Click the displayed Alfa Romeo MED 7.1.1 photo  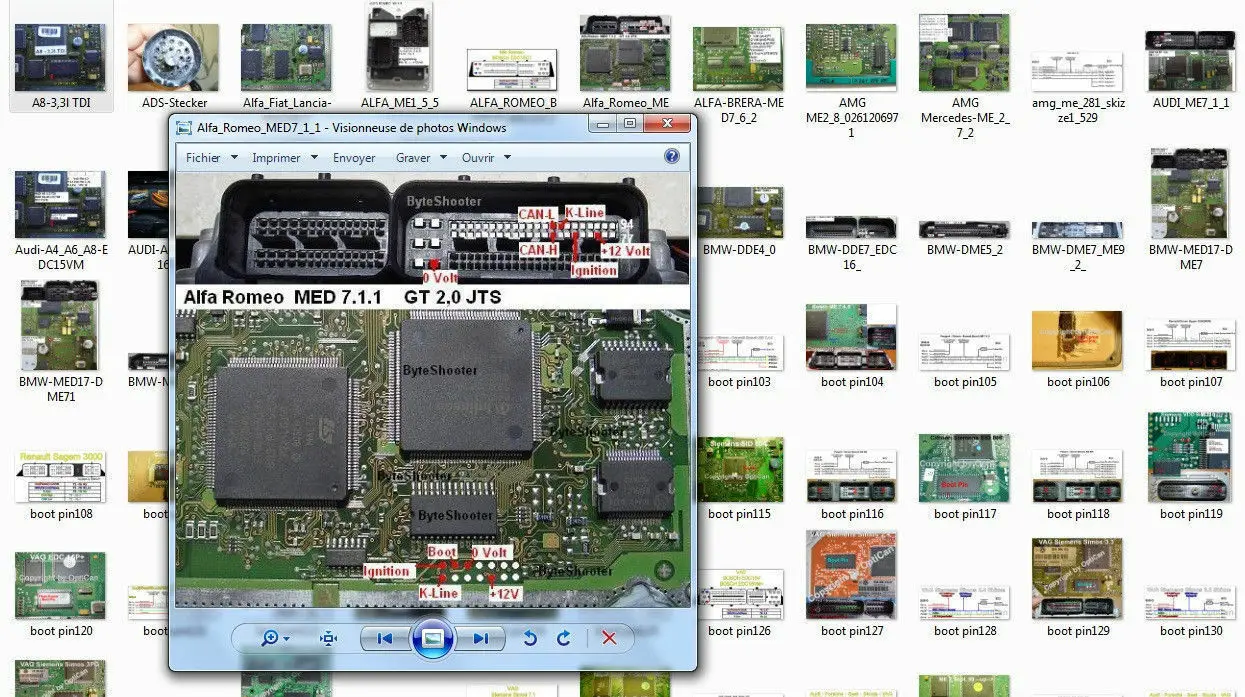[432, 389]
